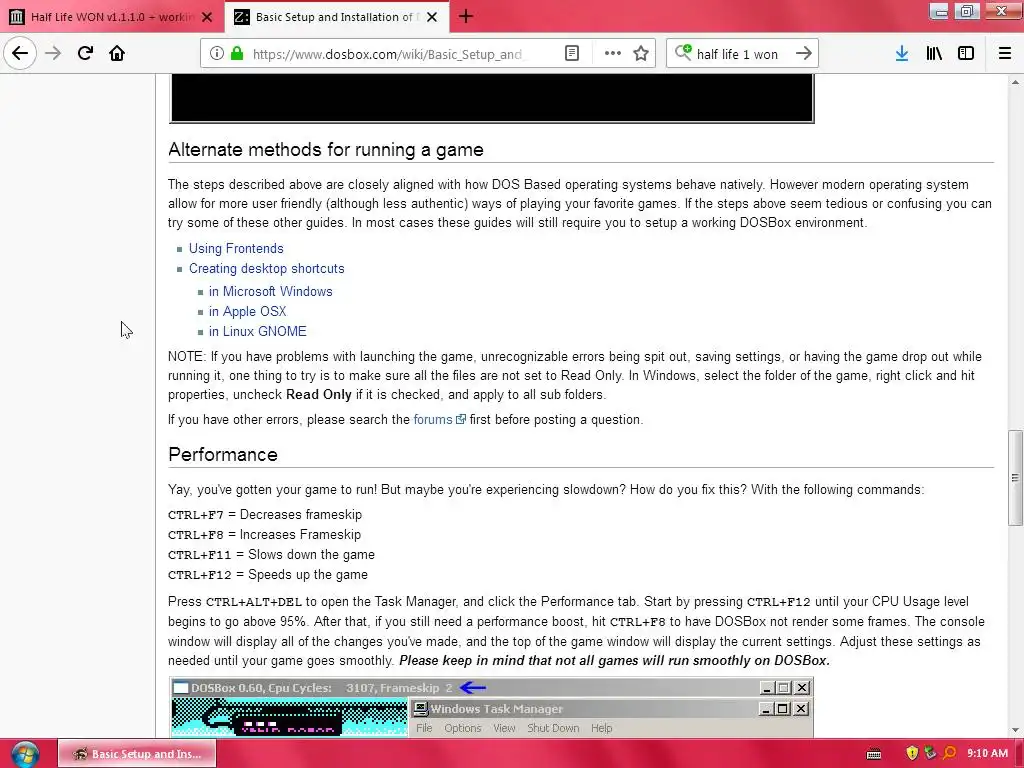1024x768 pixels.
Task: Reload the current page
Action: [85, 53]
